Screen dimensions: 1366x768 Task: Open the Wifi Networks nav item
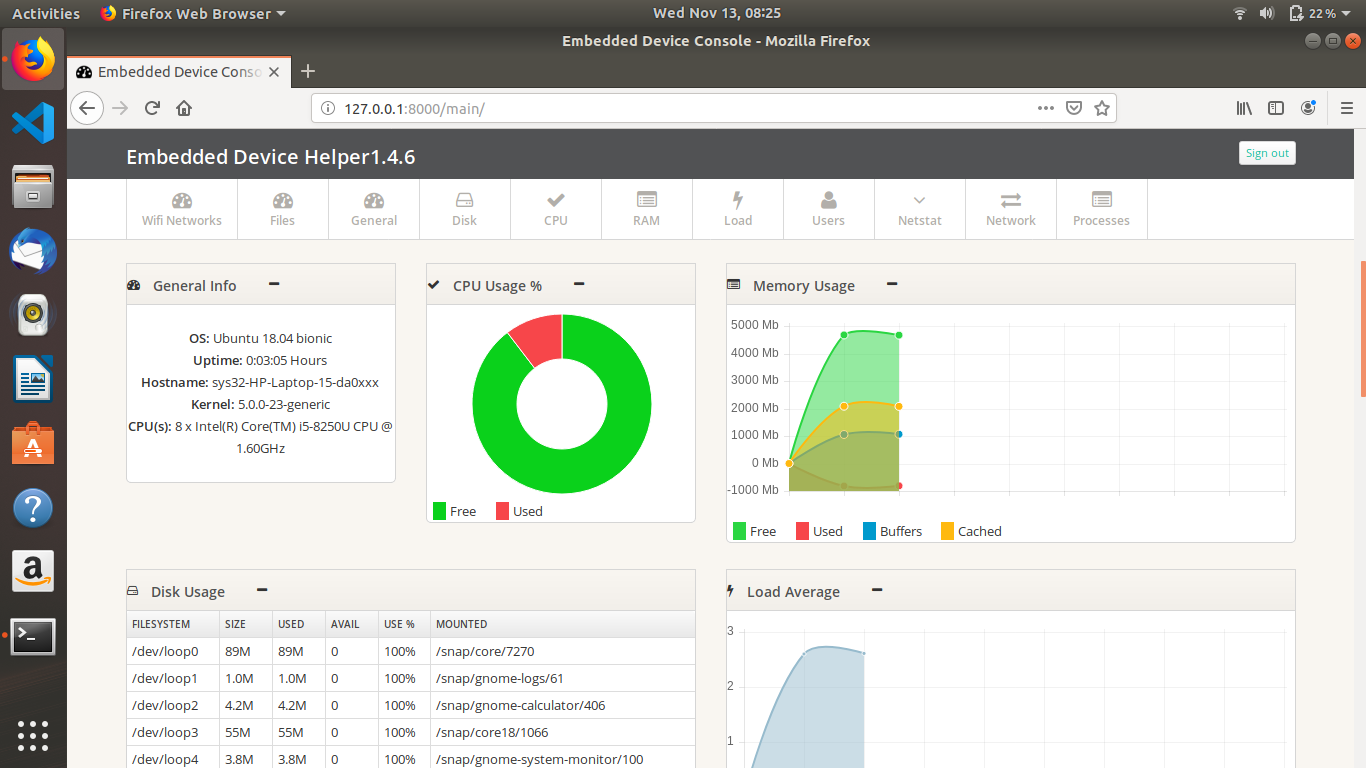(182, 209)
